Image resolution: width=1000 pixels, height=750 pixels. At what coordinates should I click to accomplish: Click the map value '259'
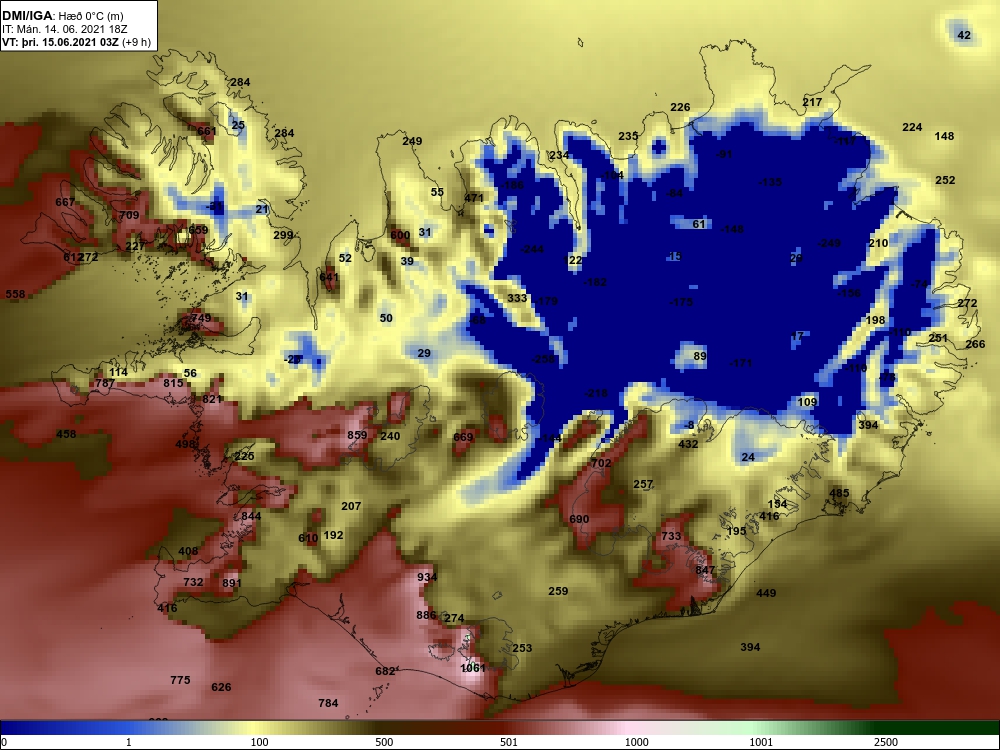point(558,591)
